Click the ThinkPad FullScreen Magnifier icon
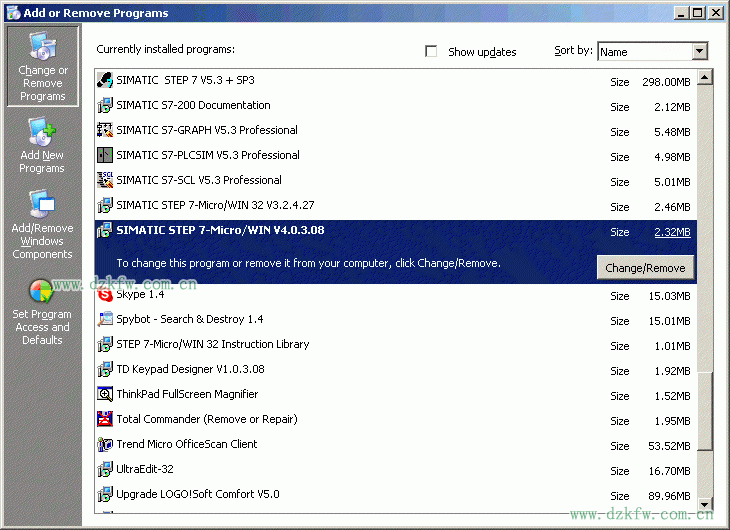 105,394
